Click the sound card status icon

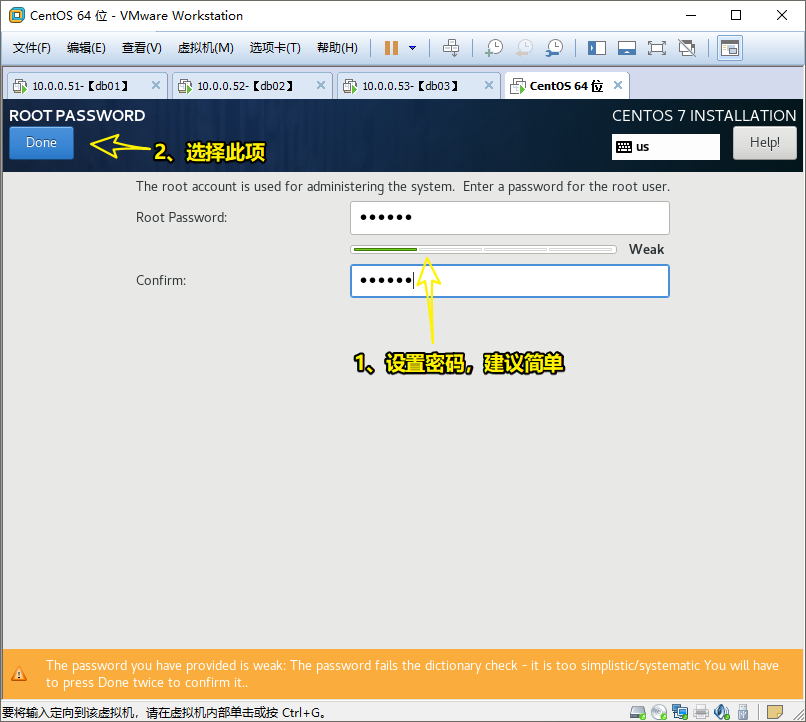pos(722,712)
